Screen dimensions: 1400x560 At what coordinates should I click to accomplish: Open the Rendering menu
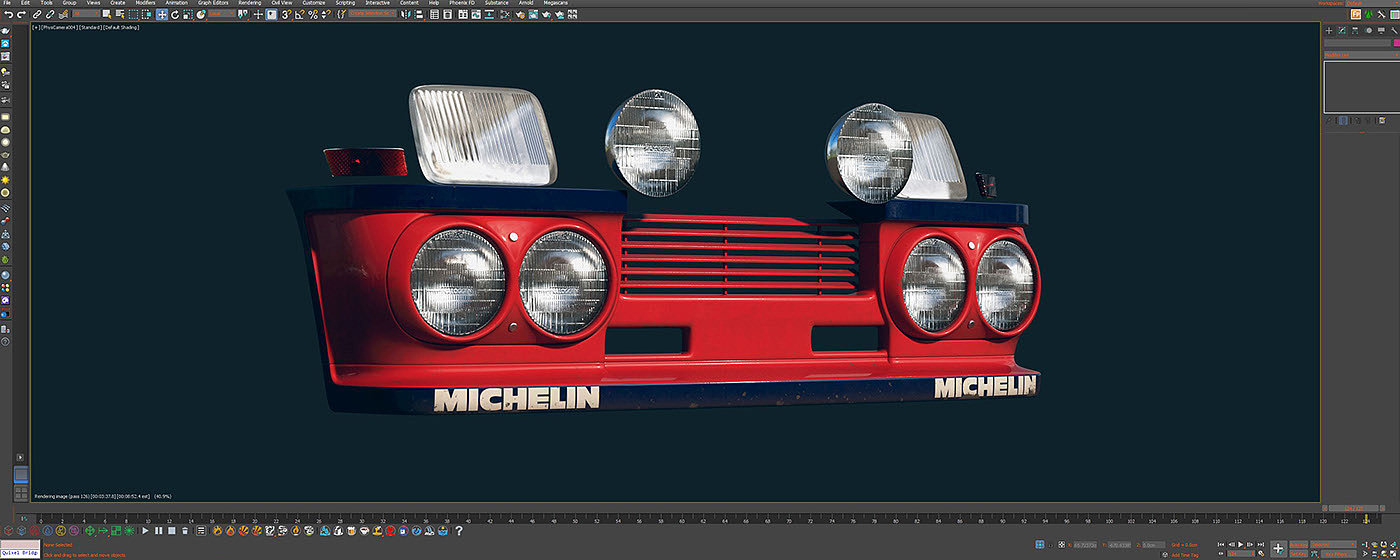tap(249, 3)
